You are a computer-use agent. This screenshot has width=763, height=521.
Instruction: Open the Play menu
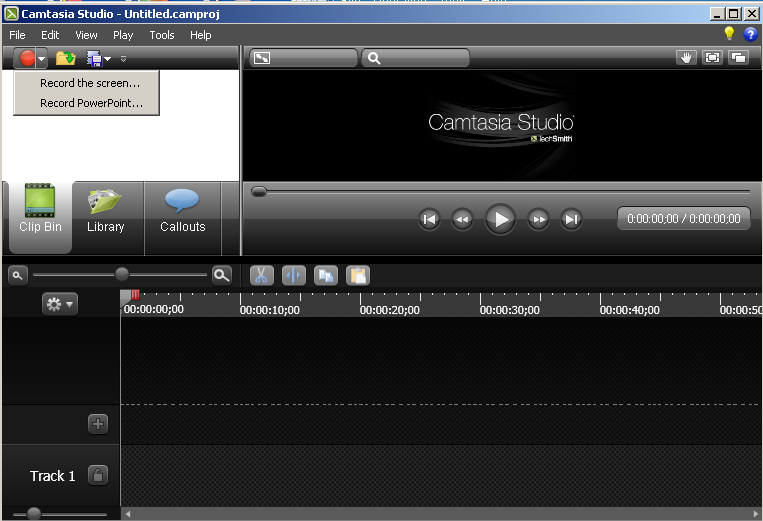coord(123,35)
